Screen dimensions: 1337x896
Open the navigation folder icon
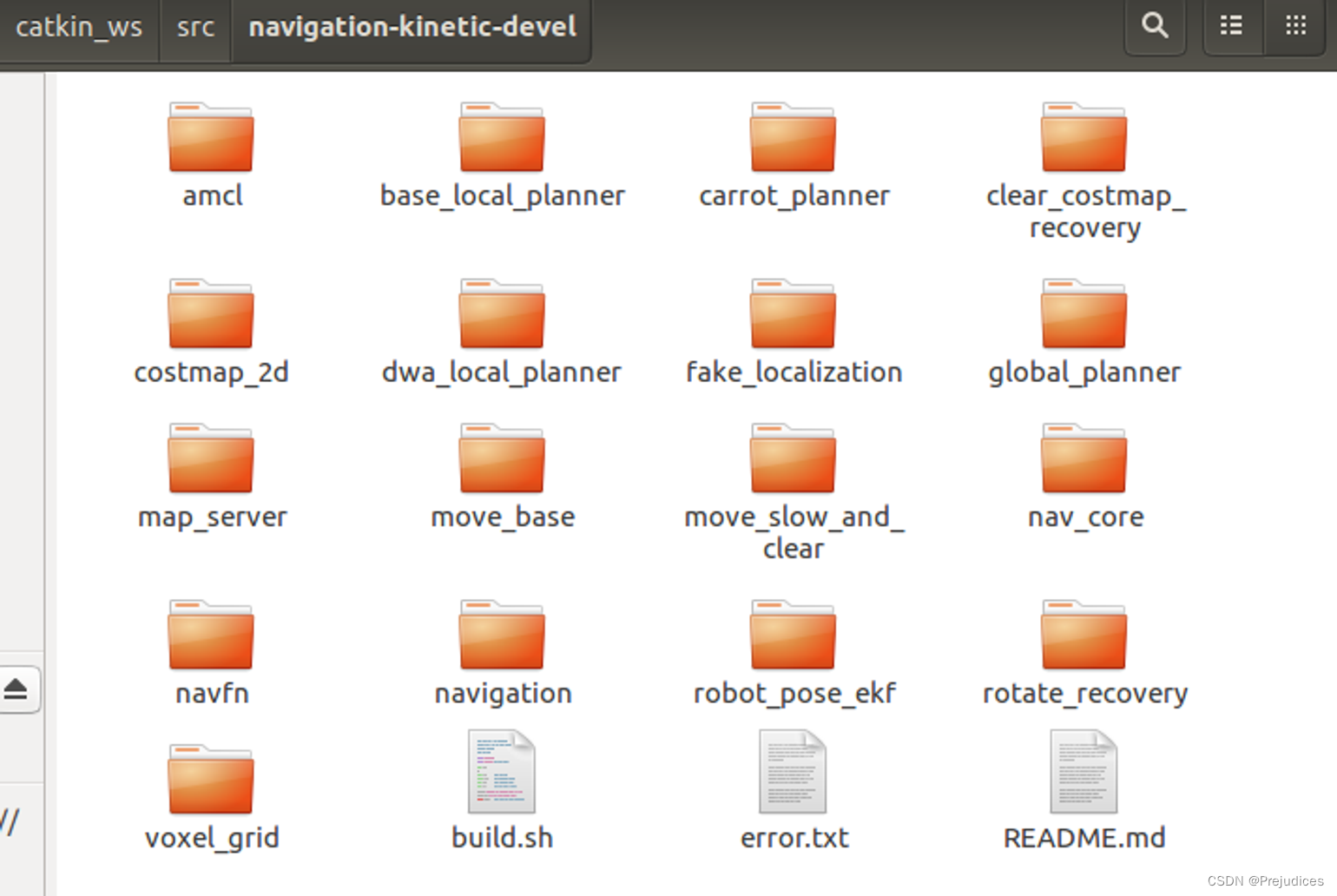pyautogui.click(x=502, y=635)
